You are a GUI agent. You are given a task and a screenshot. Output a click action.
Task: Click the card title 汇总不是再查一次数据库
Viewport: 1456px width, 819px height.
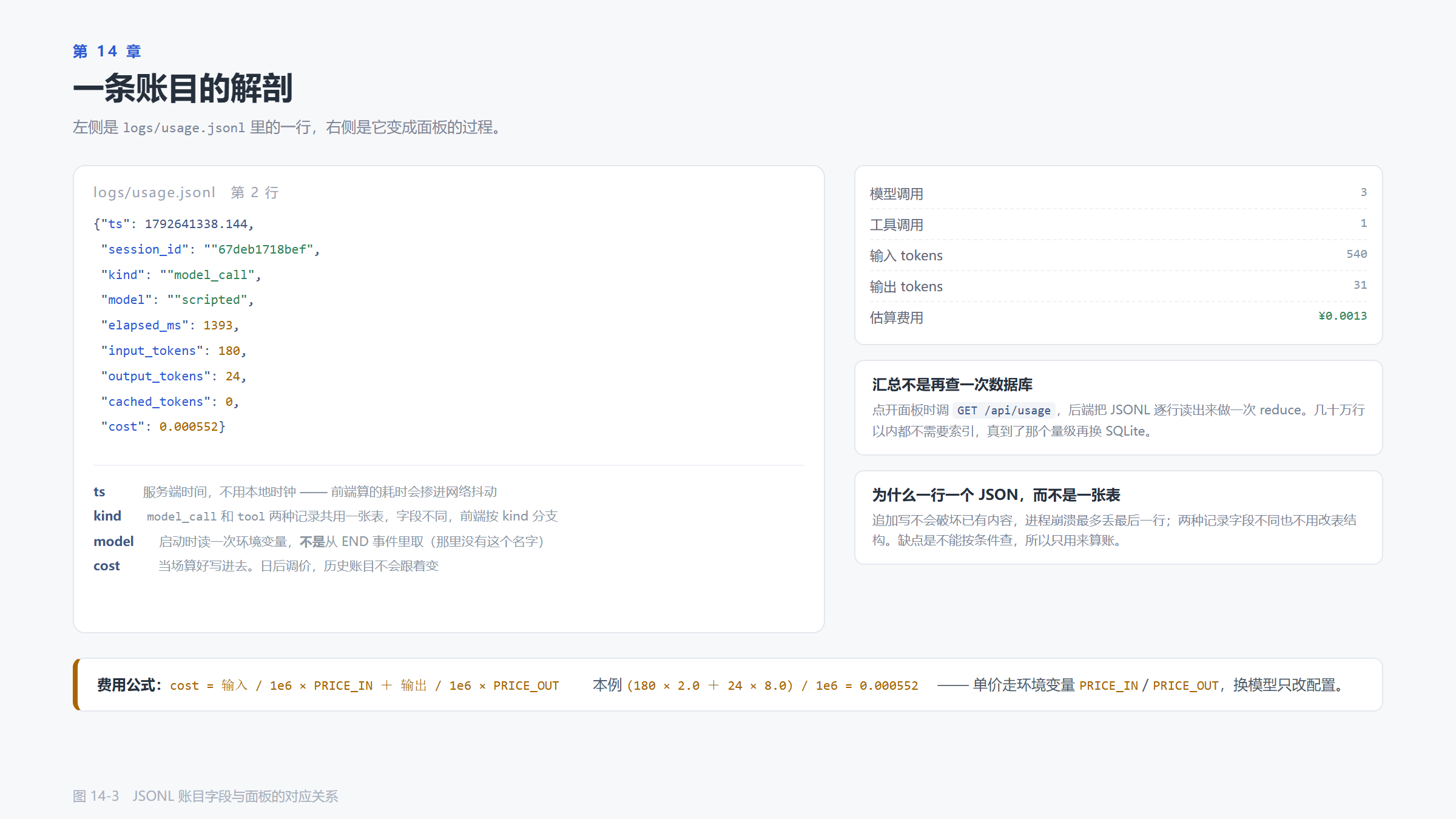pos(952,385)
